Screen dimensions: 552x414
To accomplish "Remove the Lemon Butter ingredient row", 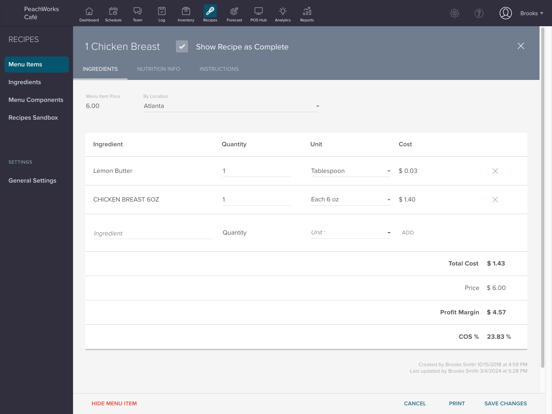I will coord(495,171).
